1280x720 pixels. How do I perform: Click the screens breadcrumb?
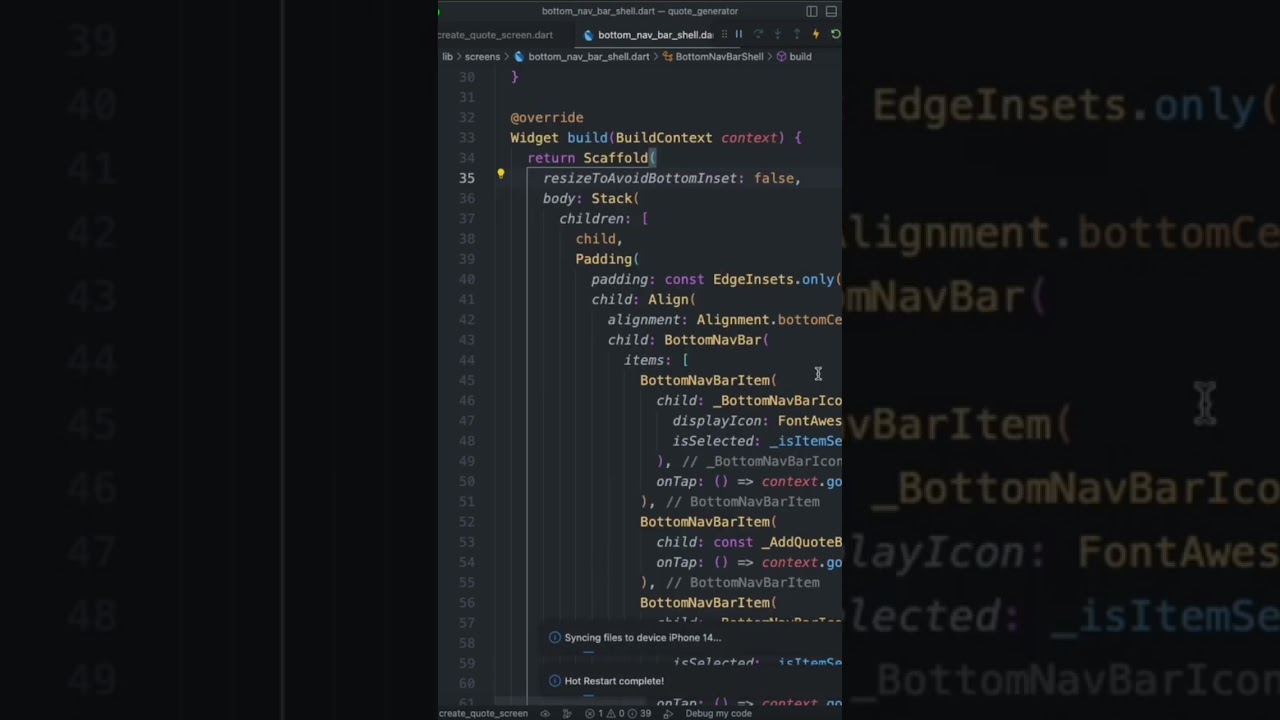pos(482,57)
